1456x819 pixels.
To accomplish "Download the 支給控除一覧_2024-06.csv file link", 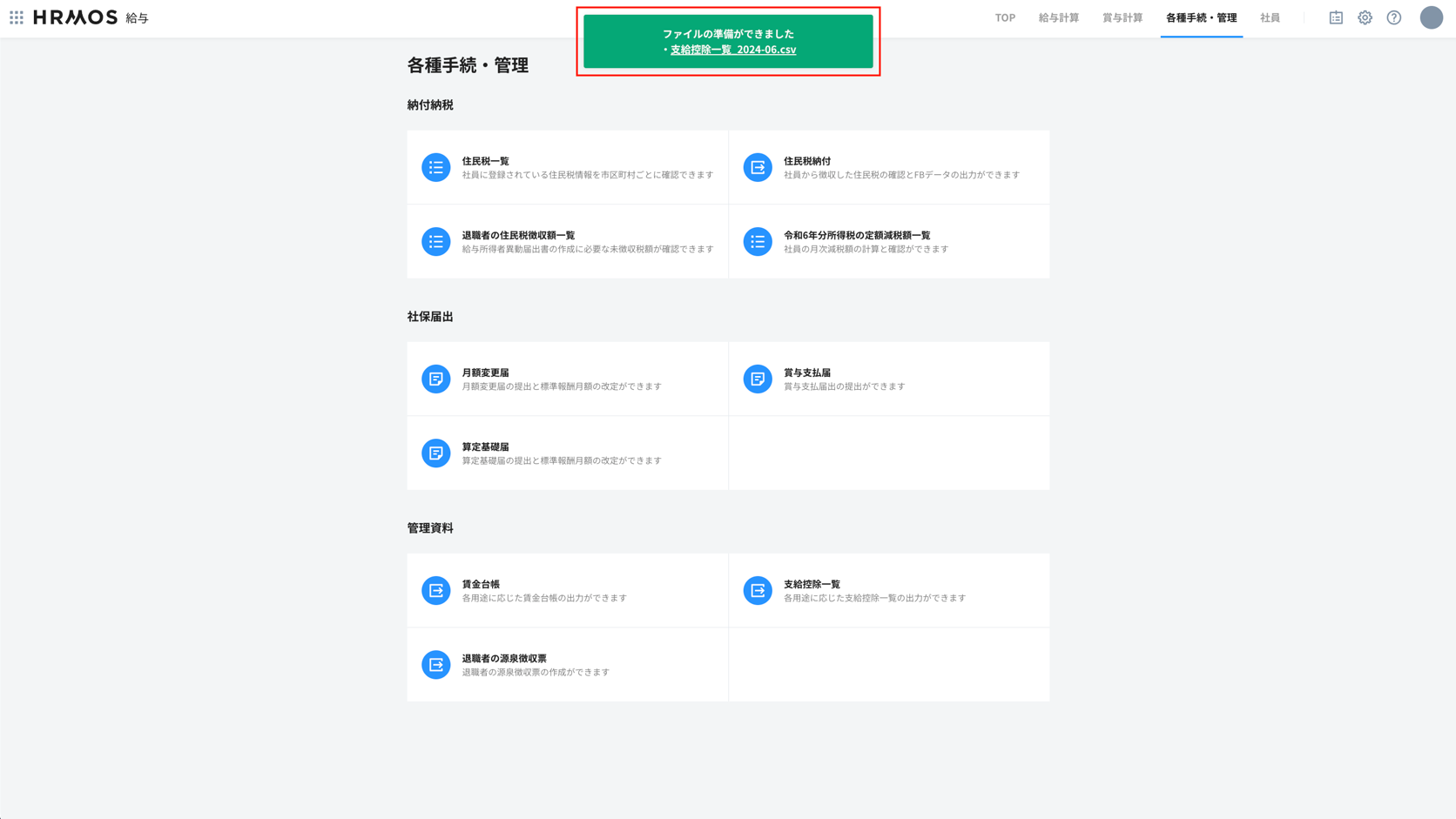I will 732,50.
